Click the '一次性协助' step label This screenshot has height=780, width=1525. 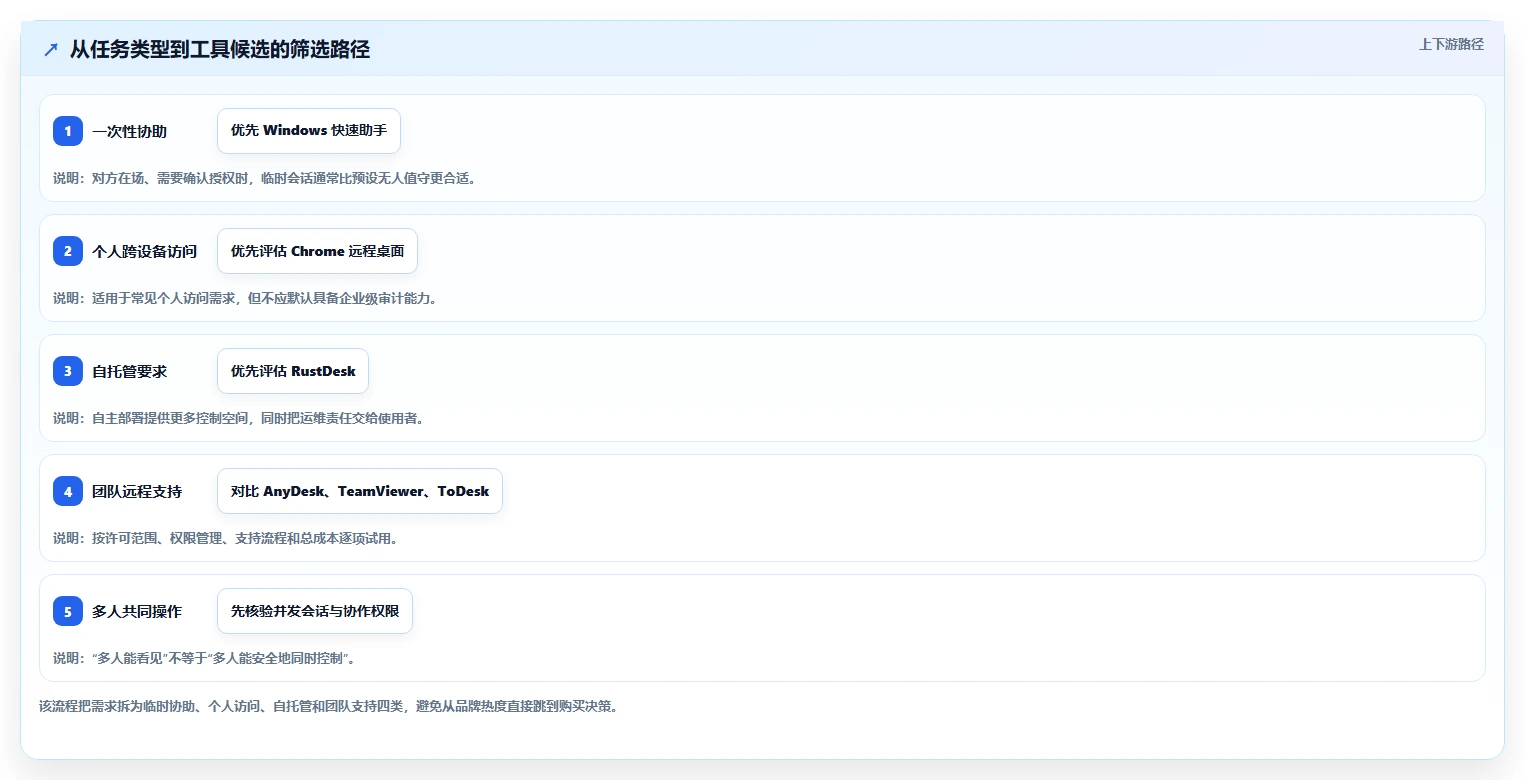click(x=129, y=131)
